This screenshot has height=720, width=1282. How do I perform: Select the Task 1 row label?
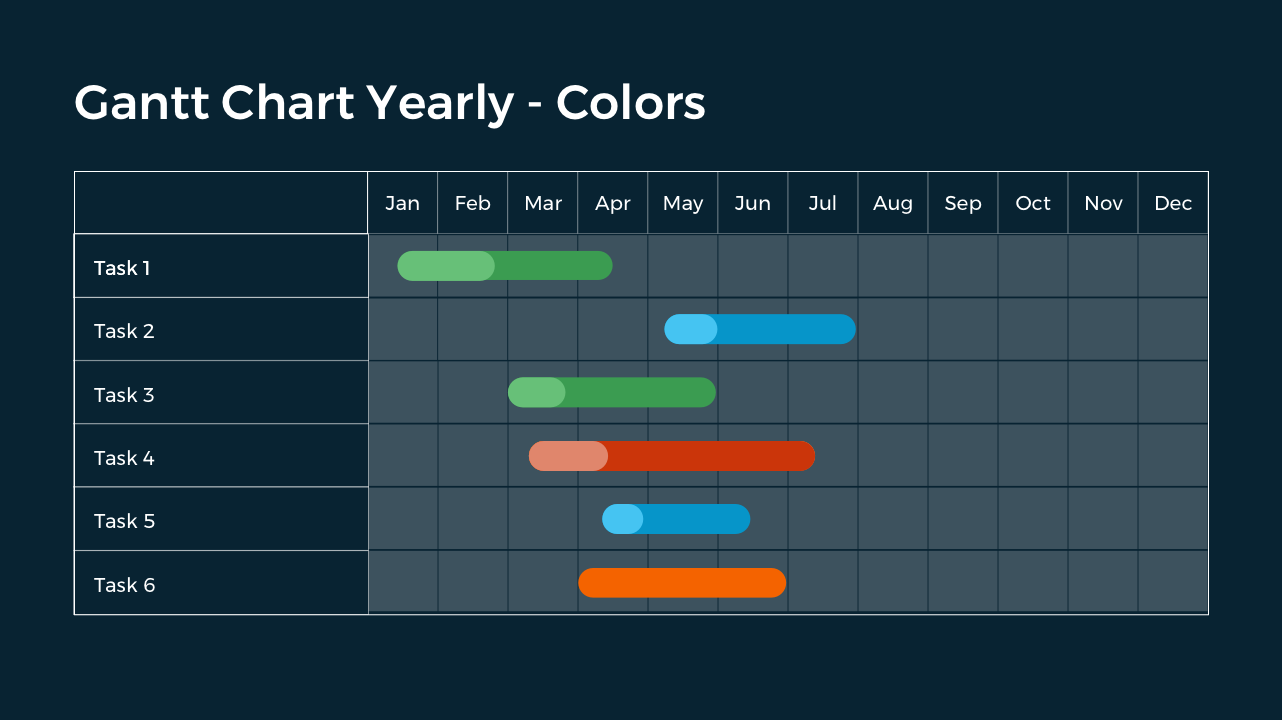coord(122,268)
